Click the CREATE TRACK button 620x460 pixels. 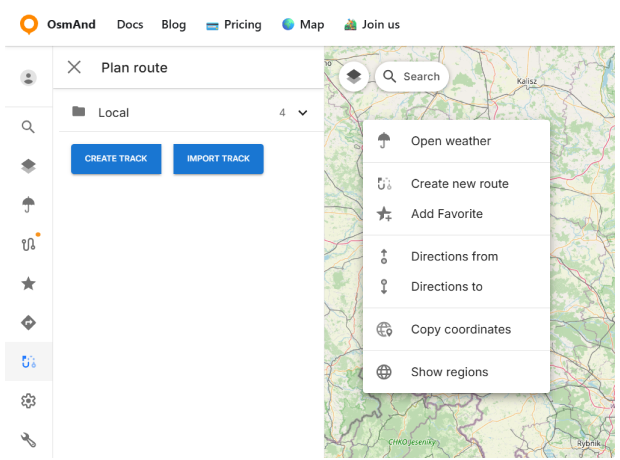(x=116, y=159)
